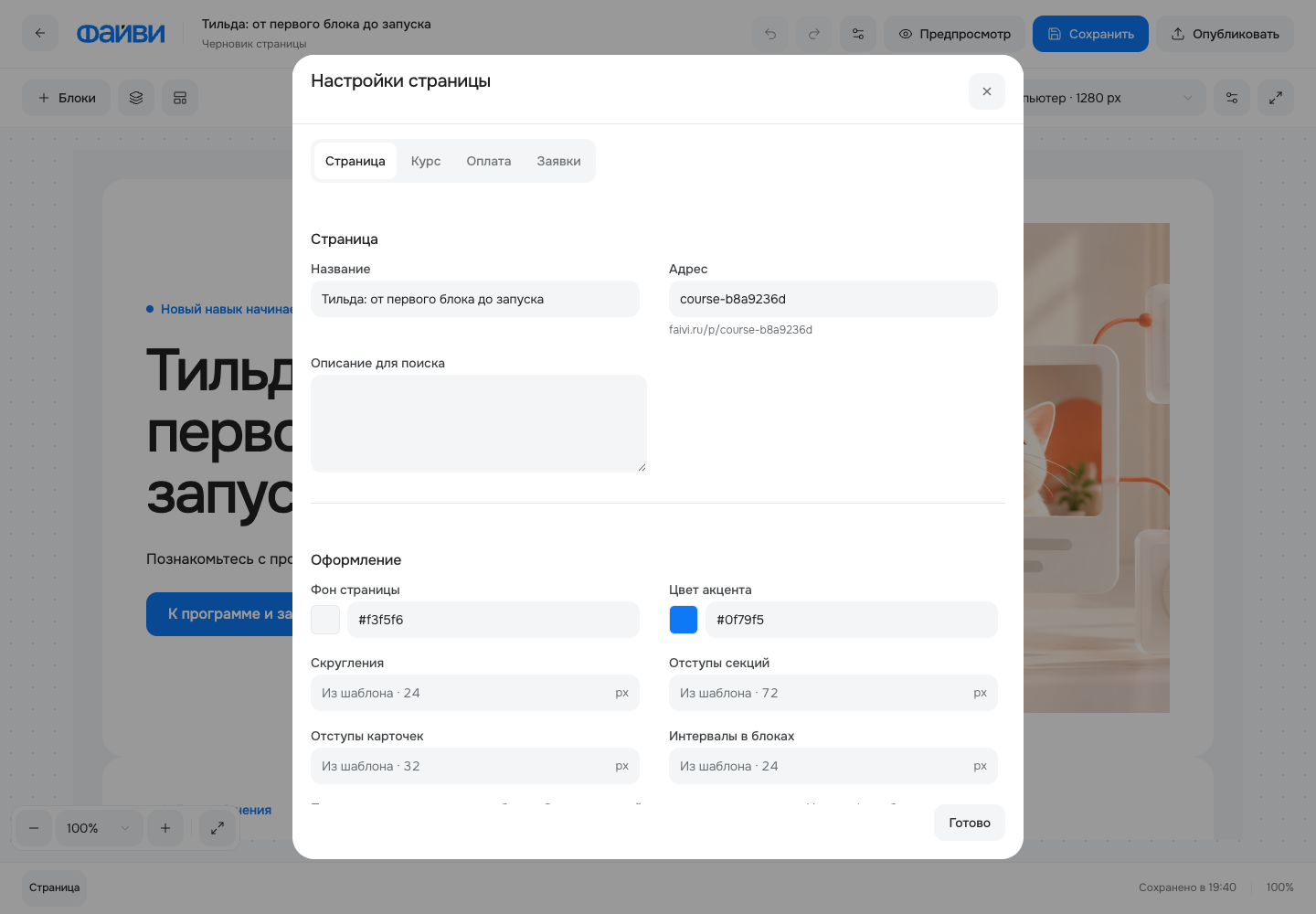Open page settings sliders icon in top bar

coord(858,34)
